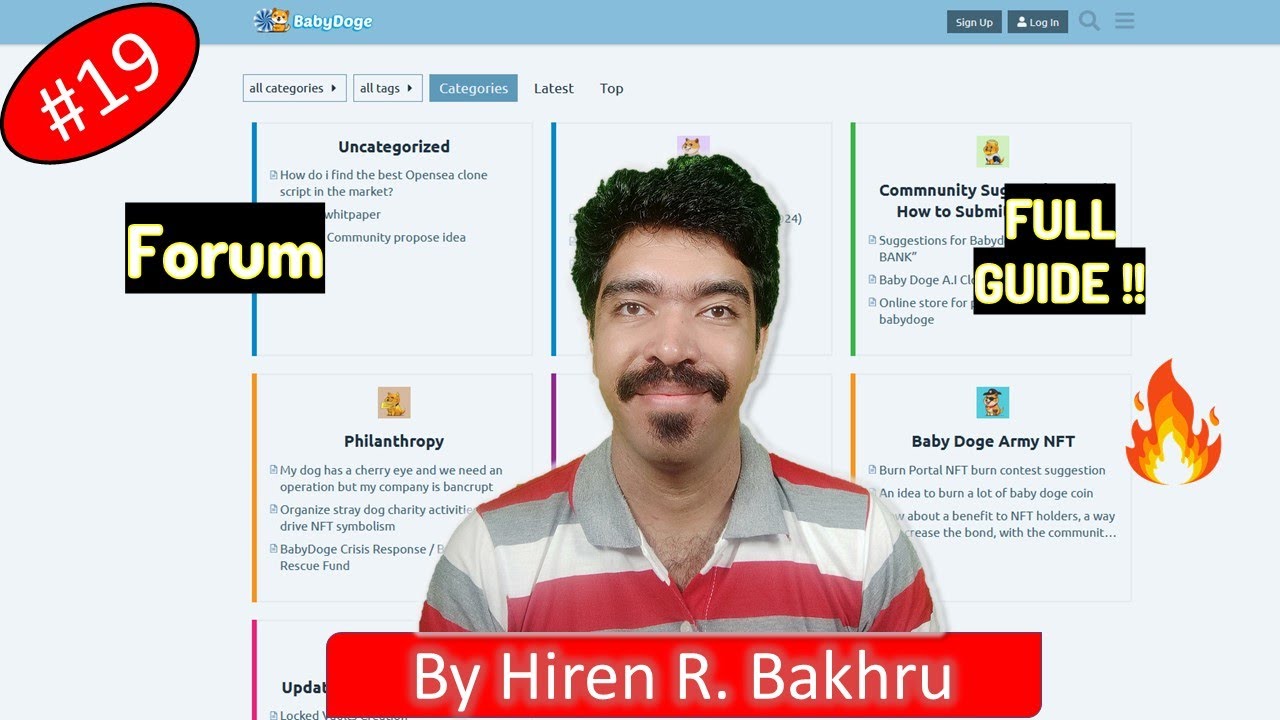Click the BabyDoge logo in header
This screenshot has height=720, width=1280.
(313, 21)
